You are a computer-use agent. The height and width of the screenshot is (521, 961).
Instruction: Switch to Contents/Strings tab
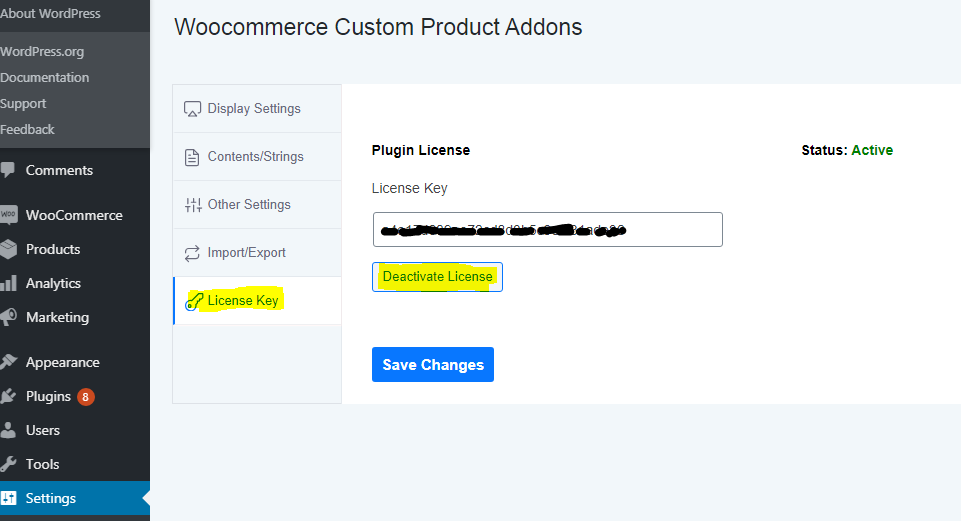(255, 156)
